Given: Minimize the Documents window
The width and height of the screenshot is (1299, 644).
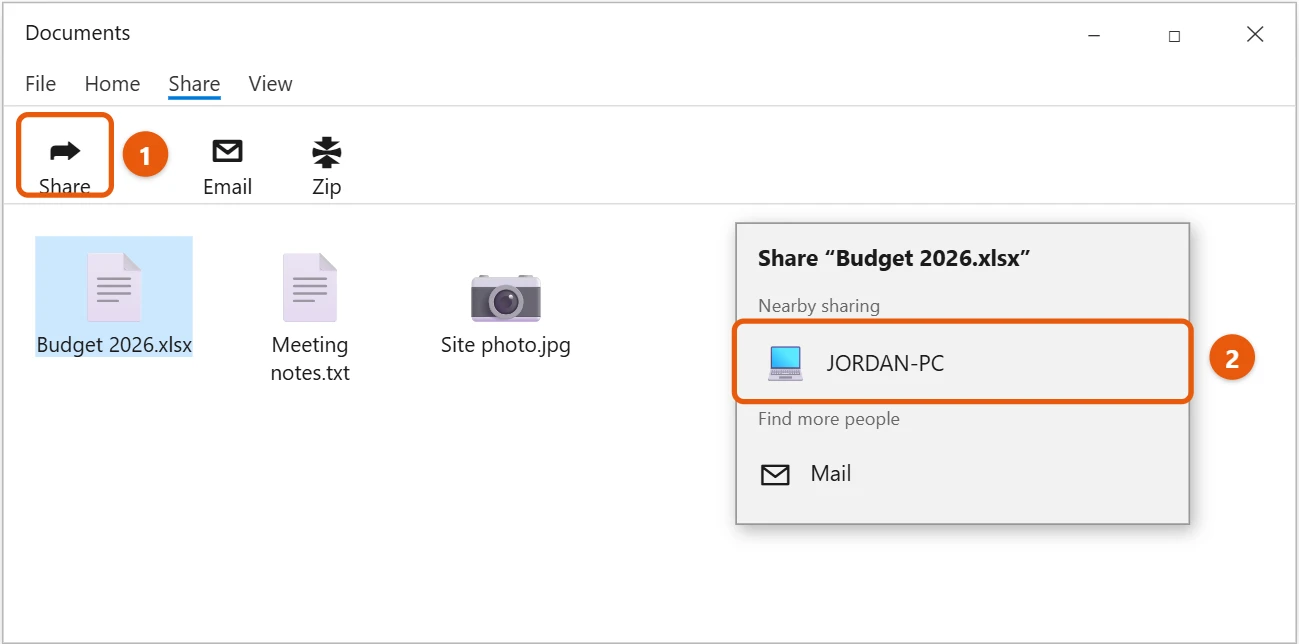Looking at the screenshot, I should tap(1094, 35).
